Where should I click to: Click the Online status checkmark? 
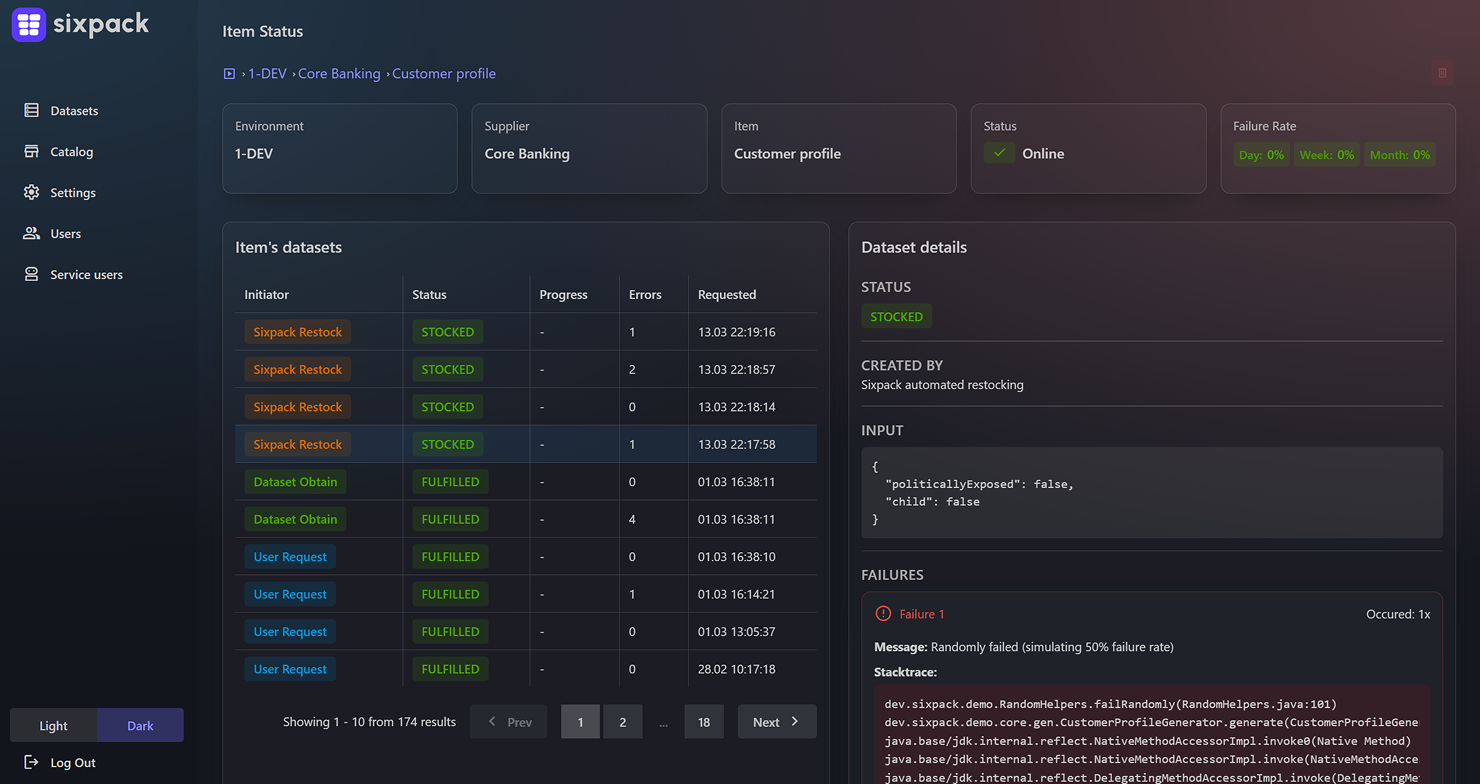coord(999,153)
